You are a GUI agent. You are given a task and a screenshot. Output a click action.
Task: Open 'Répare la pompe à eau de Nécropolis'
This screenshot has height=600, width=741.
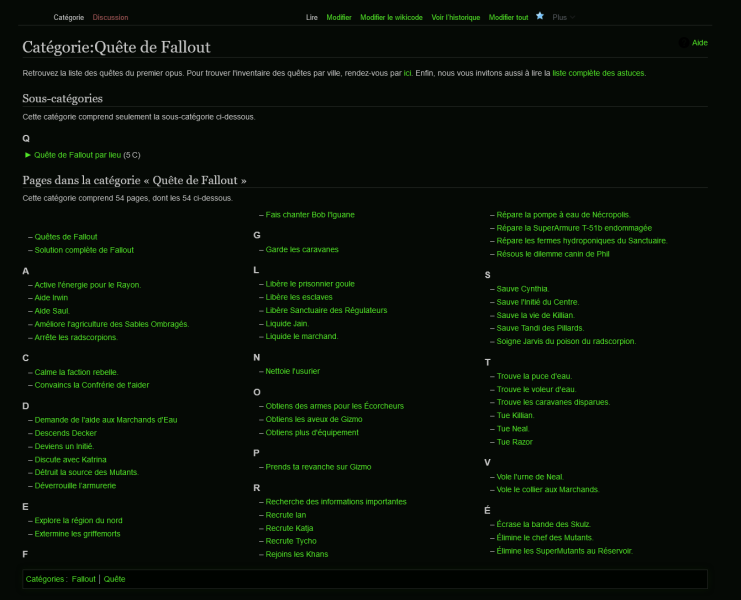click(563, 215)
